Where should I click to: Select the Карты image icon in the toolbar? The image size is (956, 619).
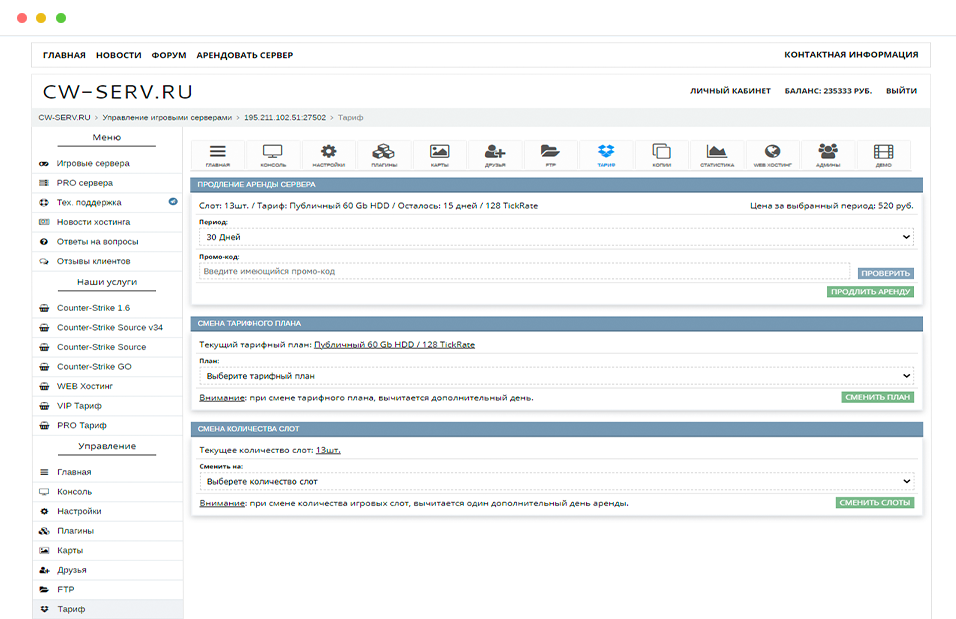[439, 154]
